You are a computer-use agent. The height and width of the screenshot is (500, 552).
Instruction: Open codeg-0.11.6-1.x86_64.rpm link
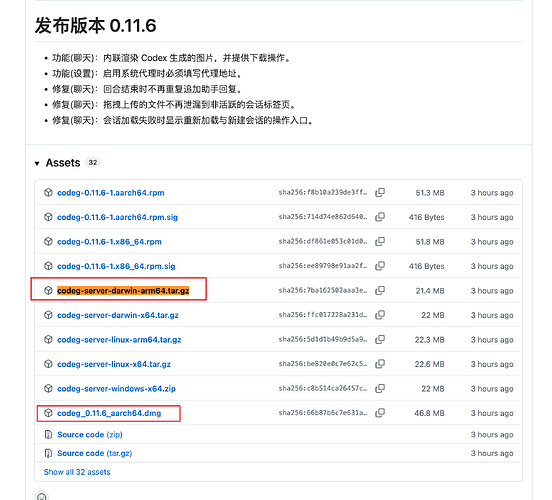(x=109, y=242)
